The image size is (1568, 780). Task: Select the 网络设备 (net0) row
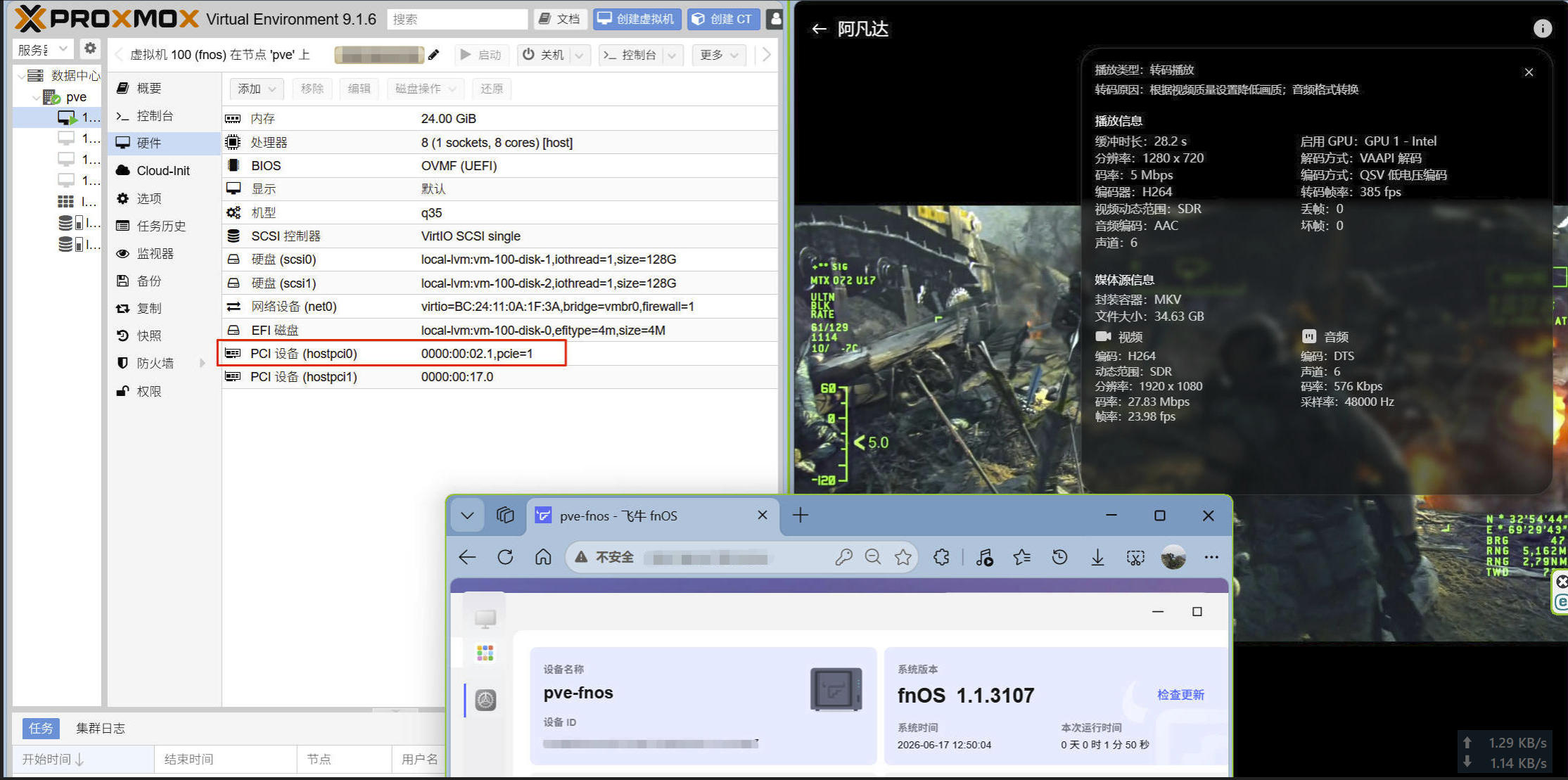coord(500,306)
